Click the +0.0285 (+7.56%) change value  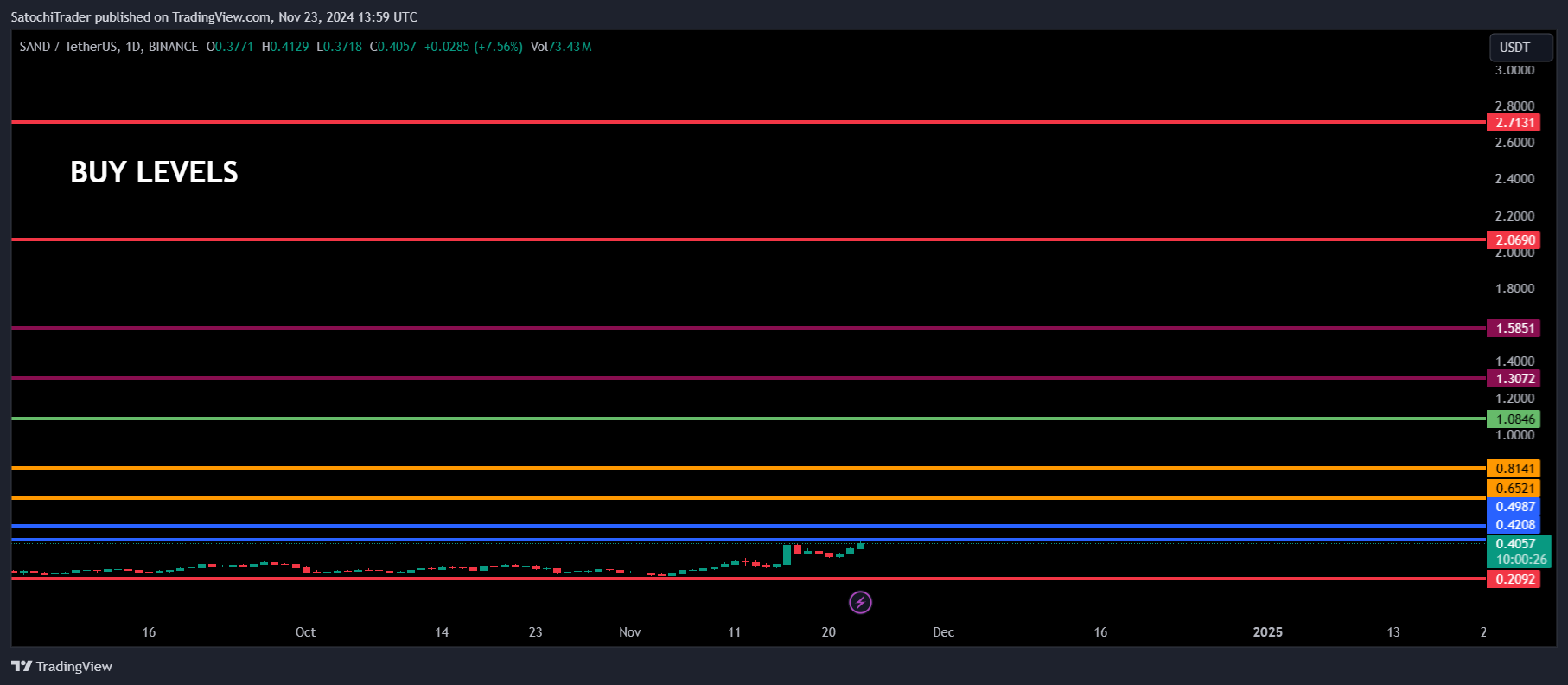[473, 47]
